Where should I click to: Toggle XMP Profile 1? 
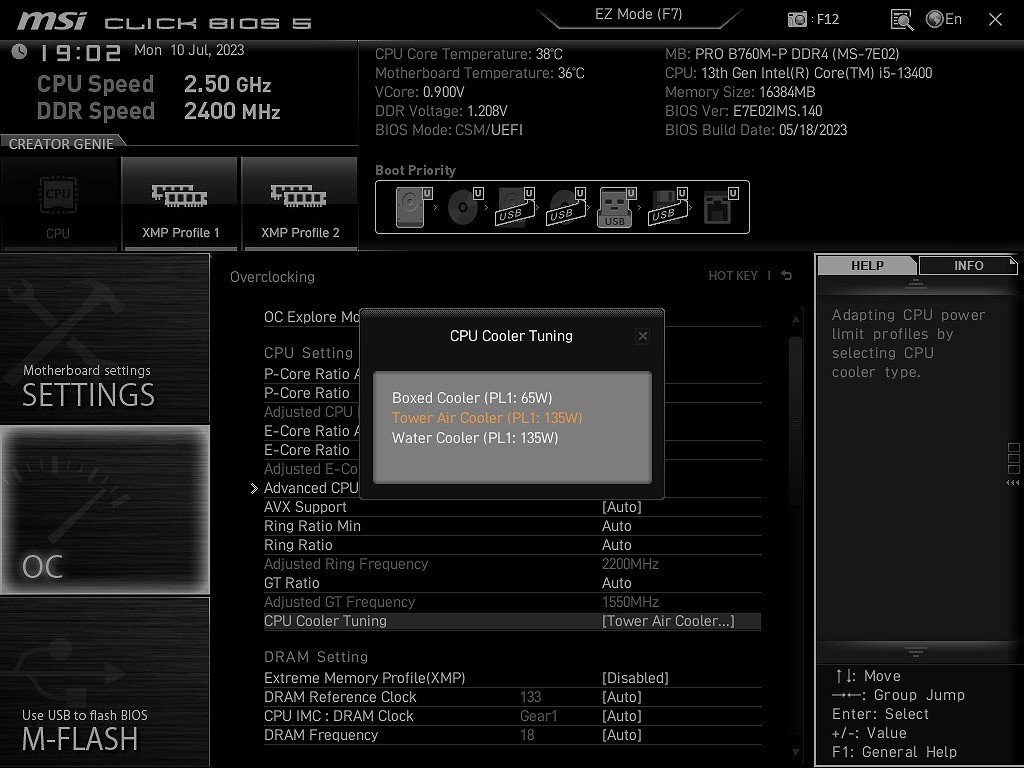(180, 204)
